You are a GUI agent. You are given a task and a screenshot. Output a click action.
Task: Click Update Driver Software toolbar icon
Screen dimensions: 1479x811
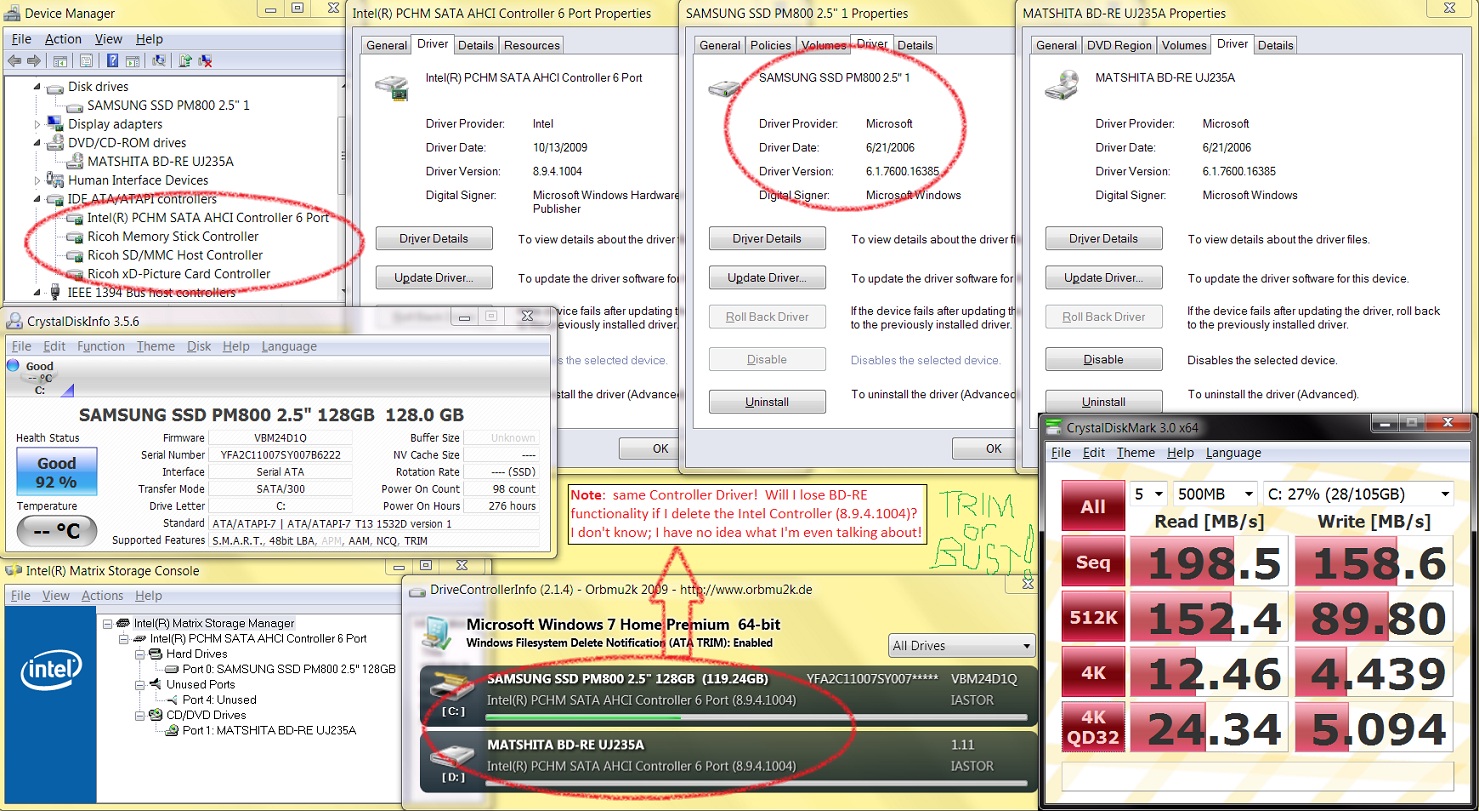(x=185, y=61)
